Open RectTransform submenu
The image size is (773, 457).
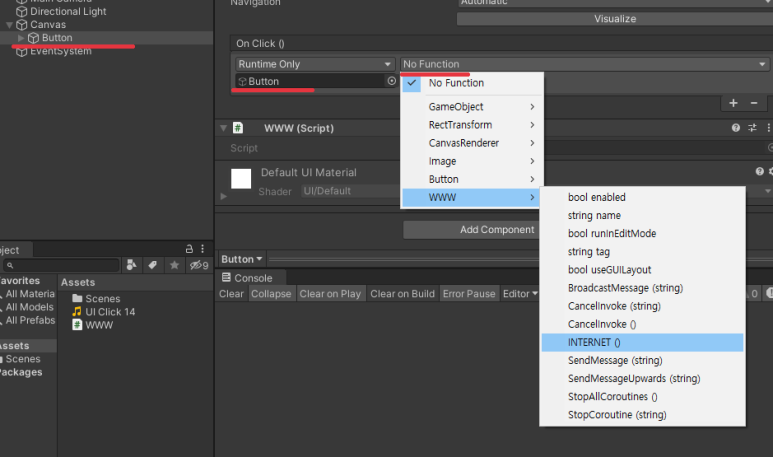point(472,125)
